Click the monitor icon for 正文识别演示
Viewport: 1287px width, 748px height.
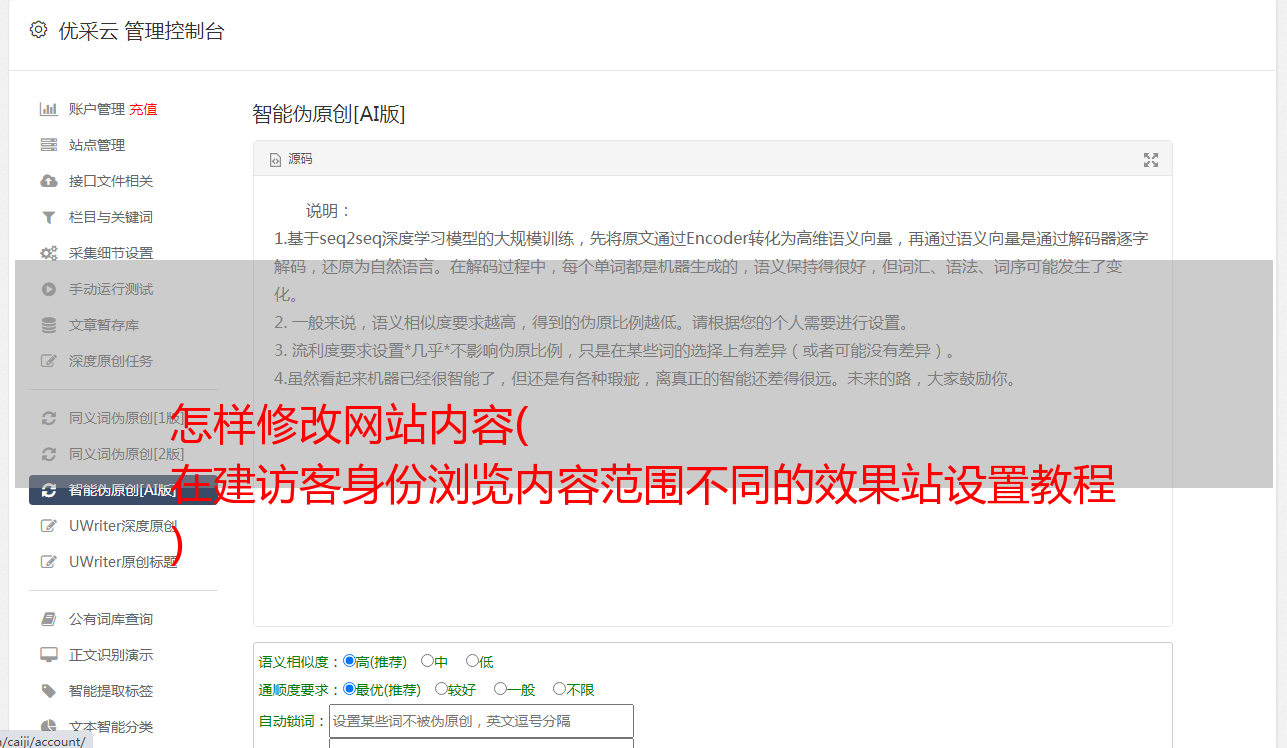tap(48, 655)
